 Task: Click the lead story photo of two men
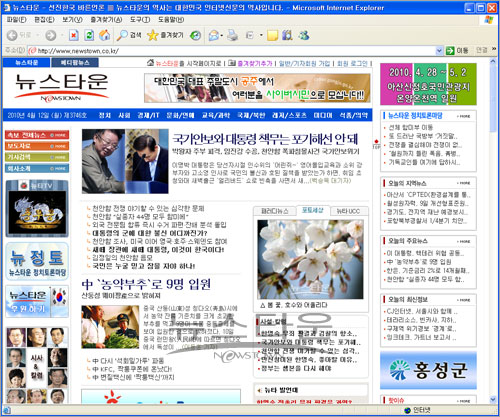(x=125, y=161)
